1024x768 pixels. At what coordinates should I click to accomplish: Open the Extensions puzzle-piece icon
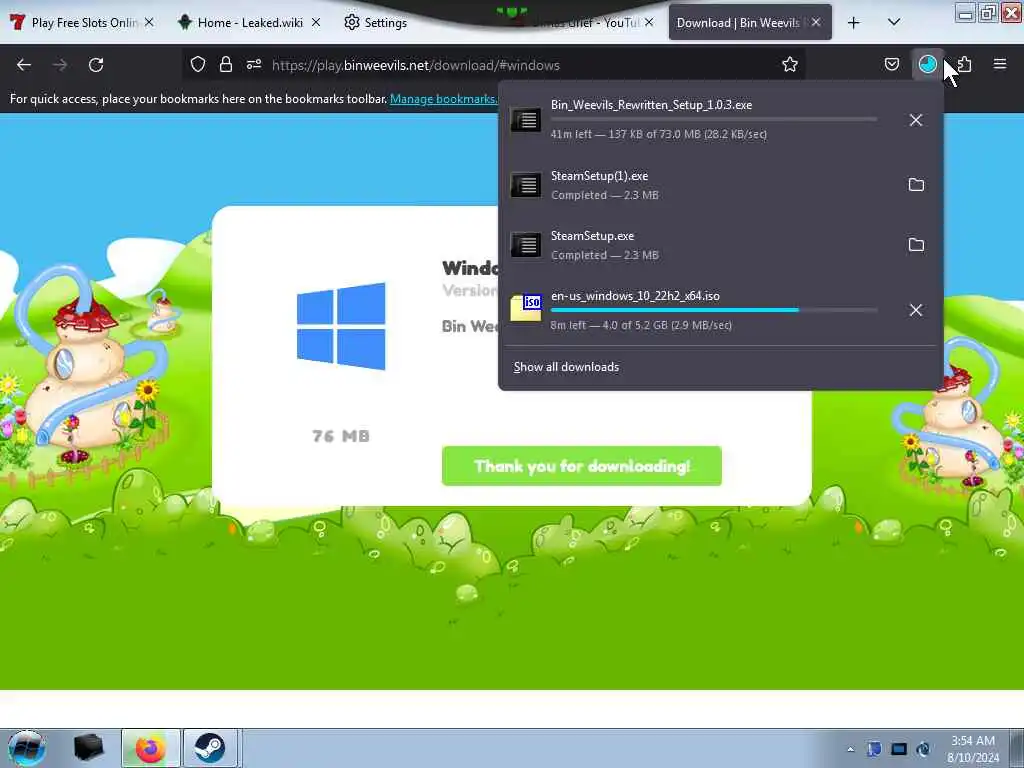click(x=965, y=65)
